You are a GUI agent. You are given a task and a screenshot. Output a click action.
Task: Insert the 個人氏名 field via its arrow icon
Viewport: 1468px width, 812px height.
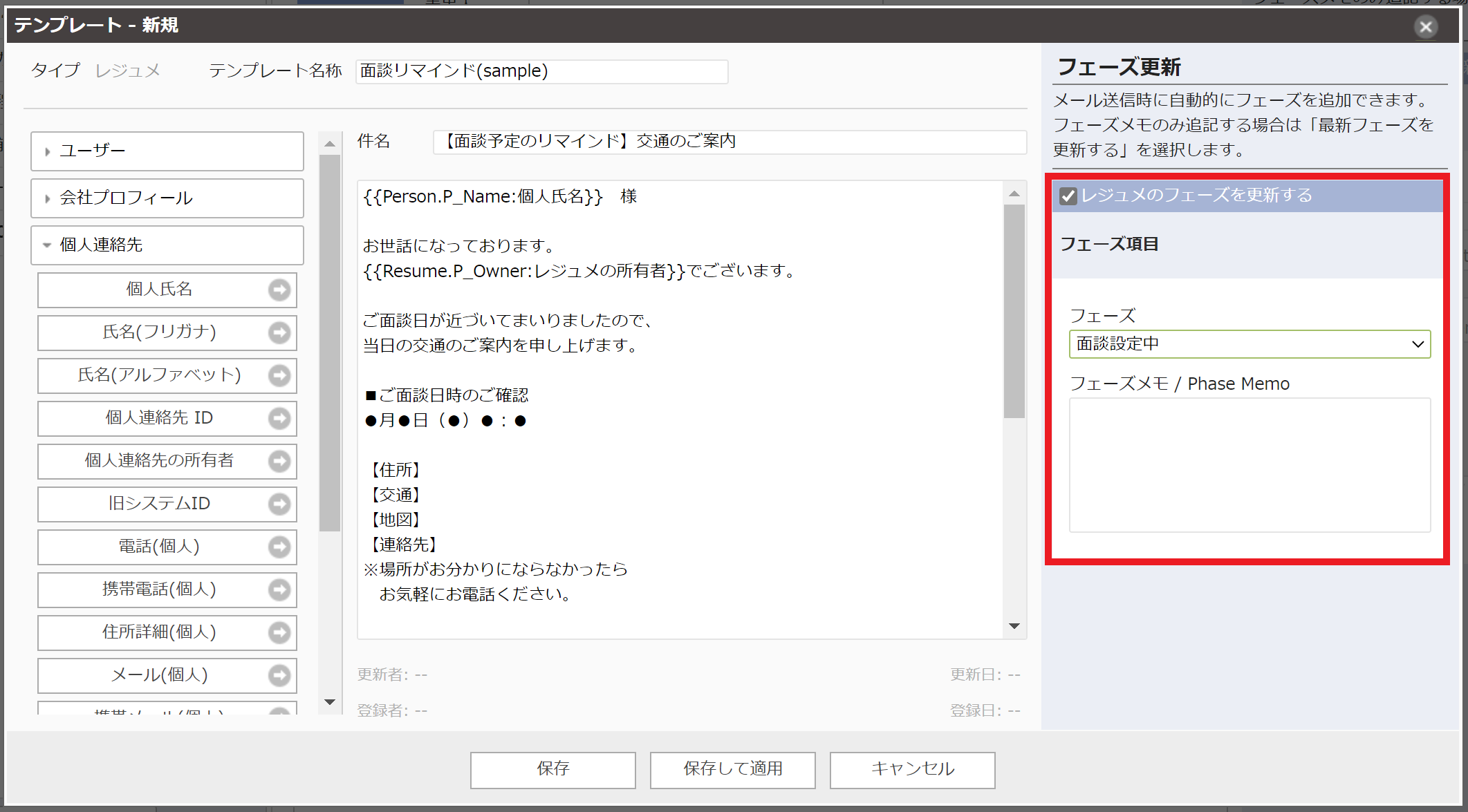click(x=279, y=290)
